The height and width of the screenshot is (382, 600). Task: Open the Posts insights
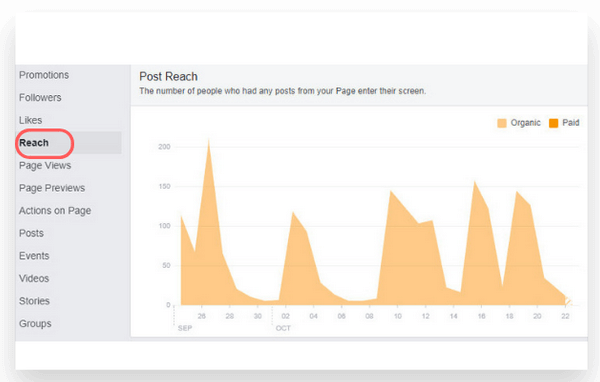point(31,233)
